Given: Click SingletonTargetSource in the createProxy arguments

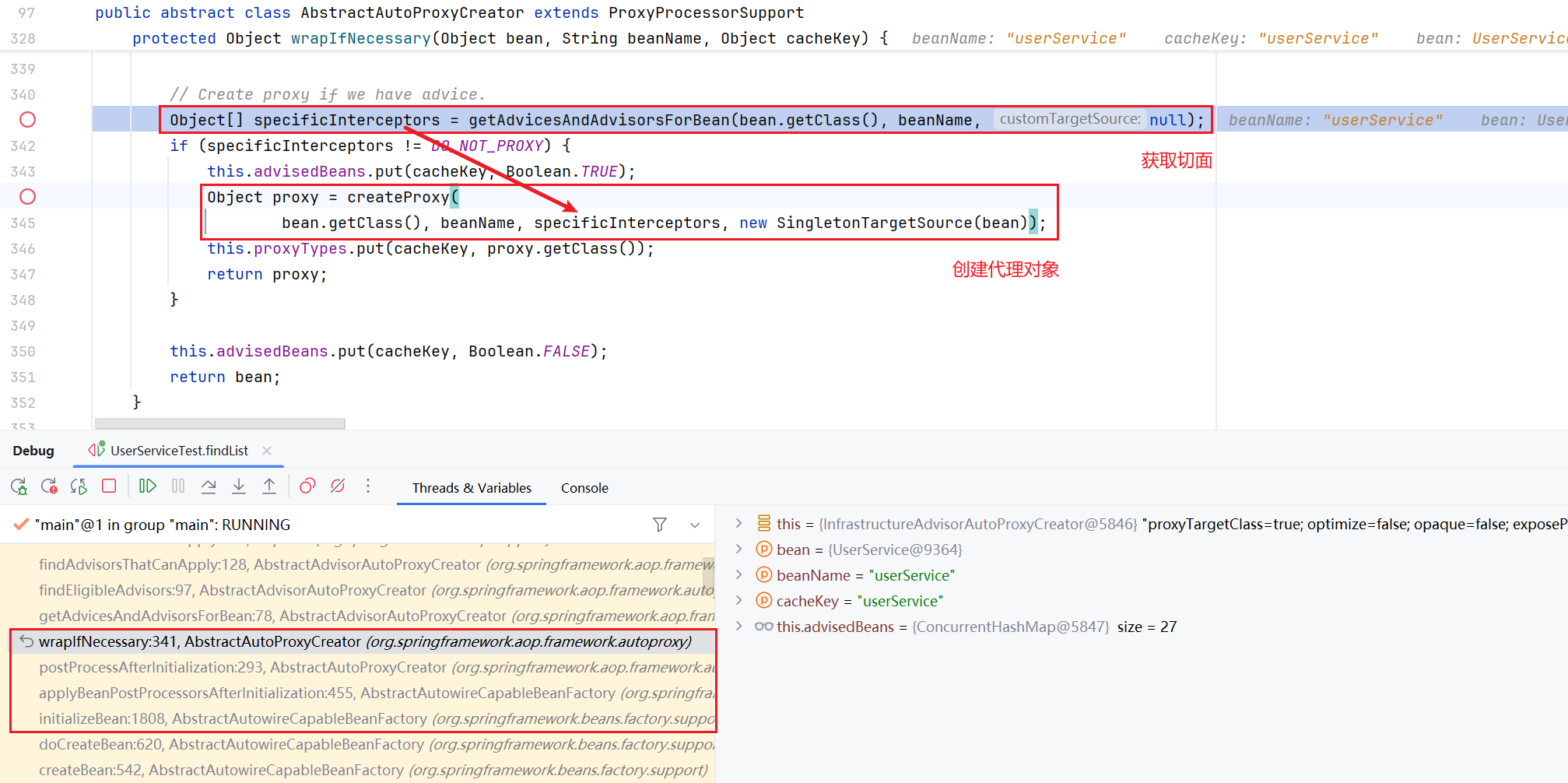Looking at the screenshot, I should click(875, 223).
